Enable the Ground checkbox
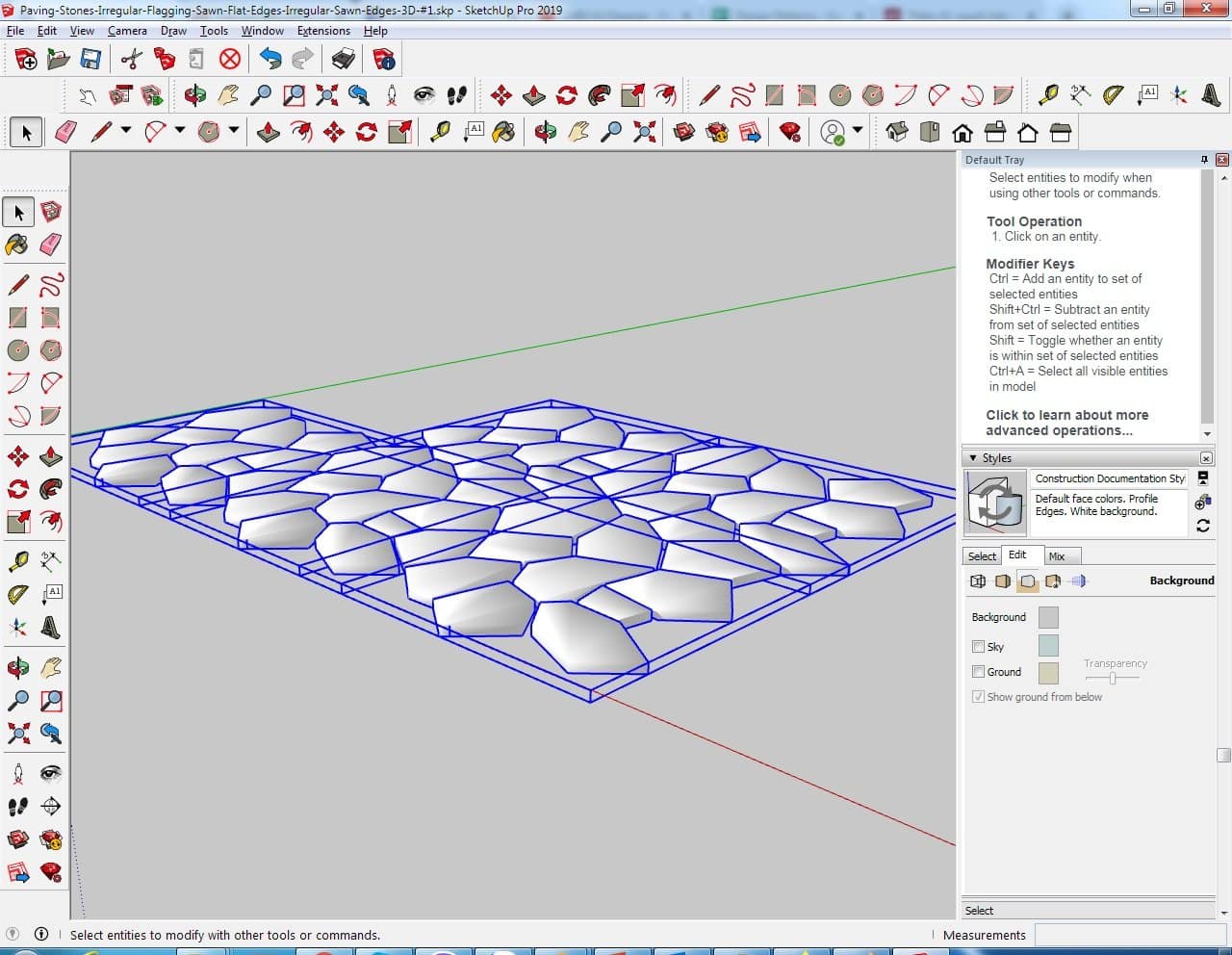Screen dimensions: 1232x955 (978, 672)
